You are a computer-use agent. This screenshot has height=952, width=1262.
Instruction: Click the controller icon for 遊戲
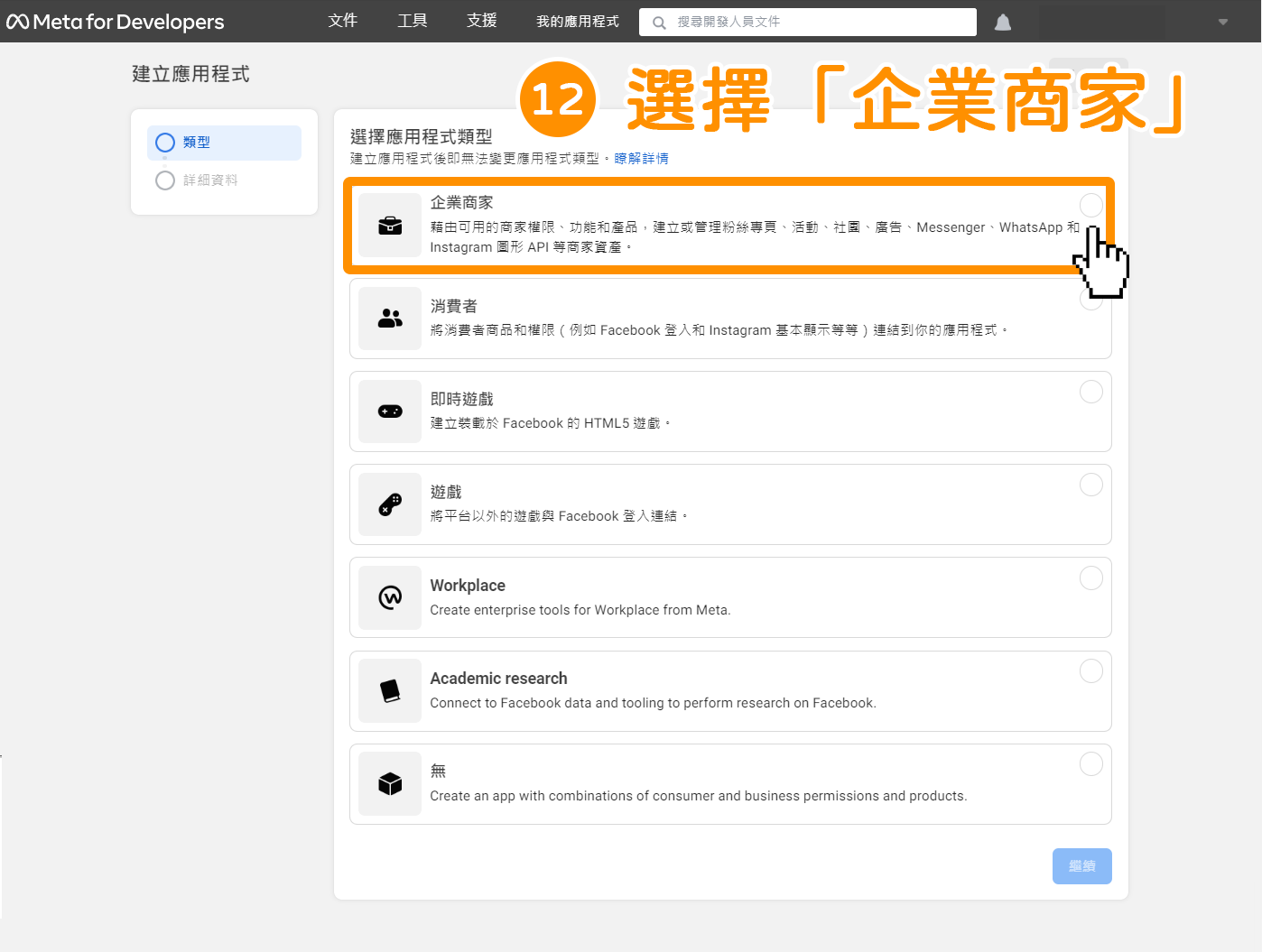coord(390,504)
